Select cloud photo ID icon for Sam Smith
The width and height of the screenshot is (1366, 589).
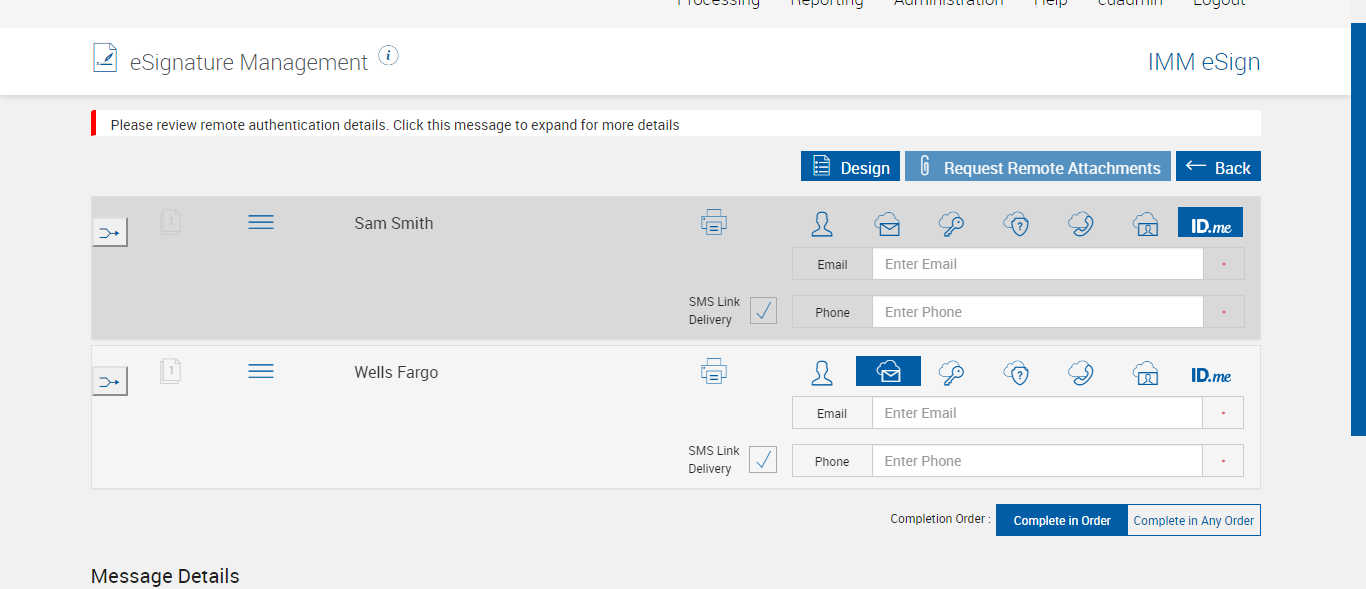pos(1146,224)
